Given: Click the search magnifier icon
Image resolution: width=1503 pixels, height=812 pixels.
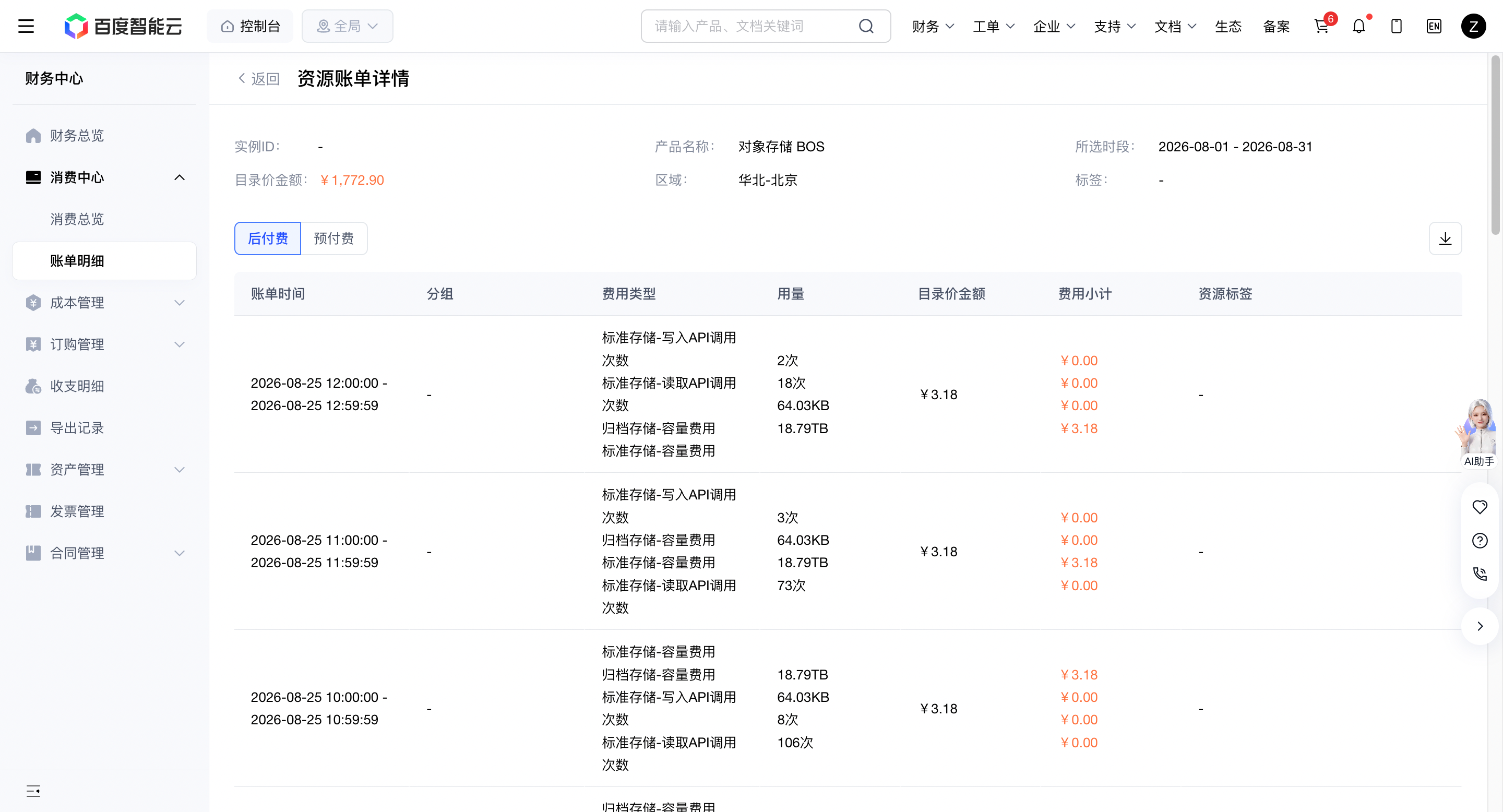Looking at the screenshot, I should (x=866, y=26).
